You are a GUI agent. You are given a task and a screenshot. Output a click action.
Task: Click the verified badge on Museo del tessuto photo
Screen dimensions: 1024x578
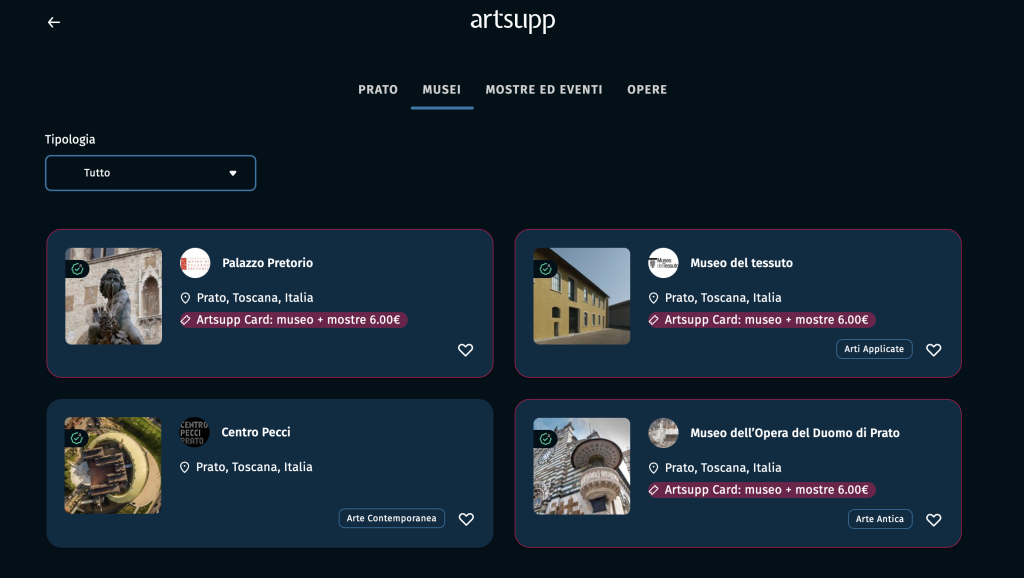[545, 269]
